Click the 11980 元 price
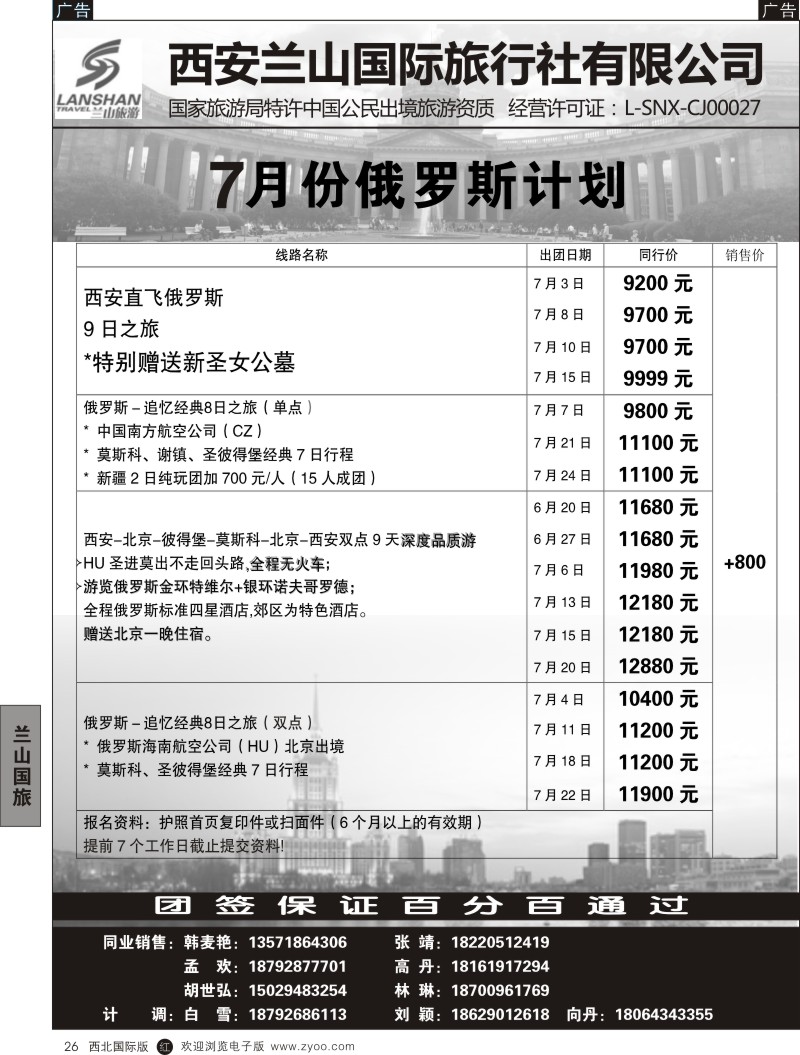 658,571
